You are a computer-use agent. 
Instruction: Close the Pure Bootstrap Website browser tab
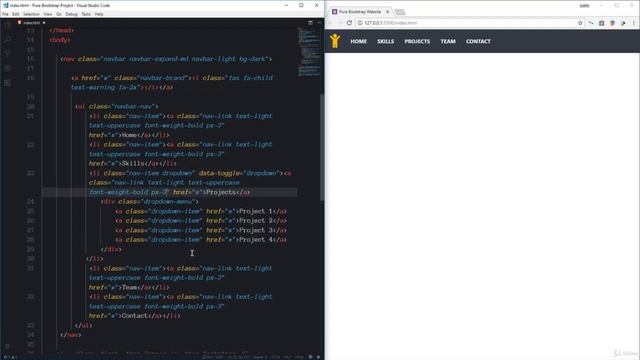(387, 12)
